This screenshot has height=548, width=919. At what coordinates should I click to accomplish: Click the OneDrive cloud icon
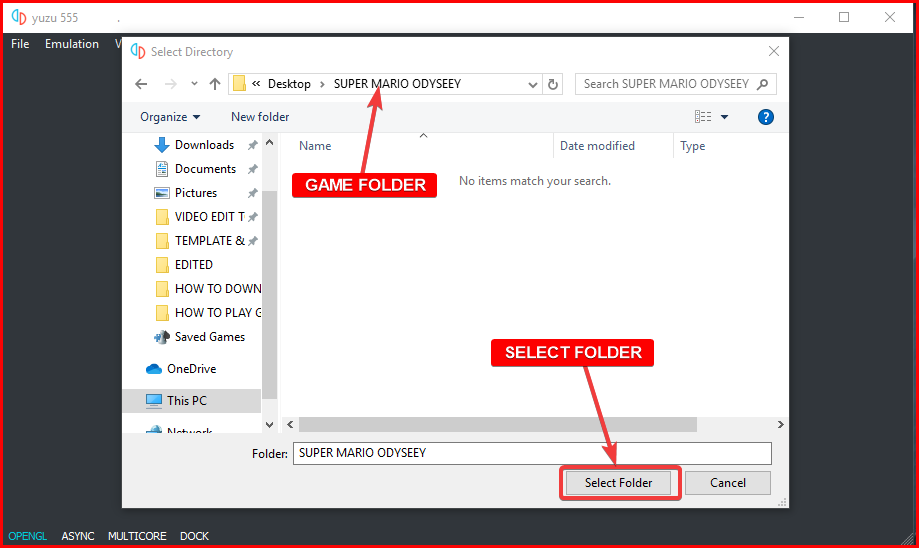click(154, 369)
